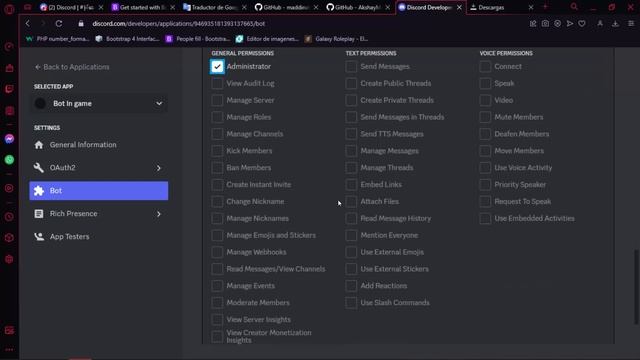Go back to the previous page
640x360 pixels.
pos(28,24)
